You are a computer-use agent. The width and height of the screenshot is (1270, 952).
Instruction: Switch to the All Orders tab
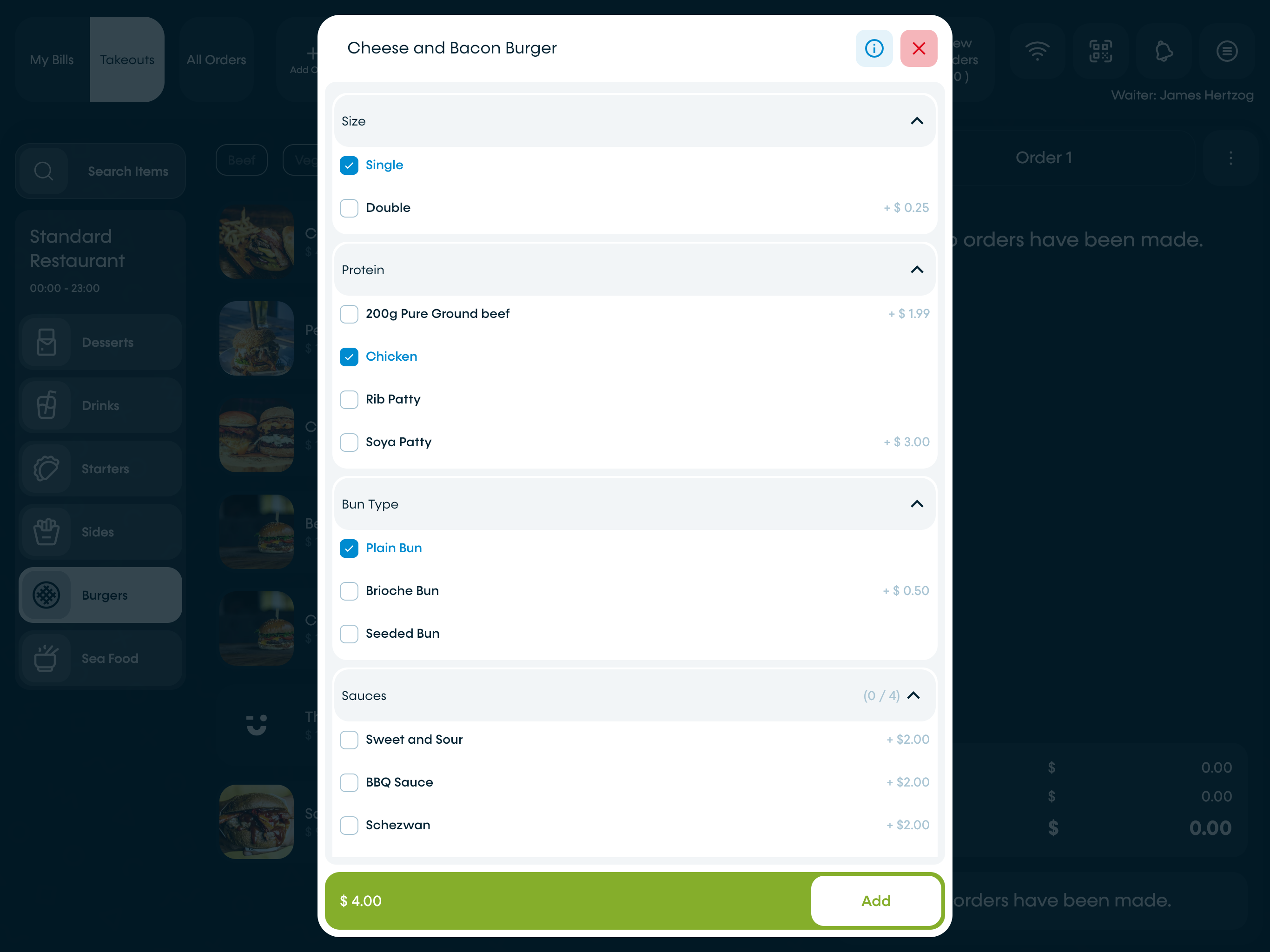[x=217, y=59]
